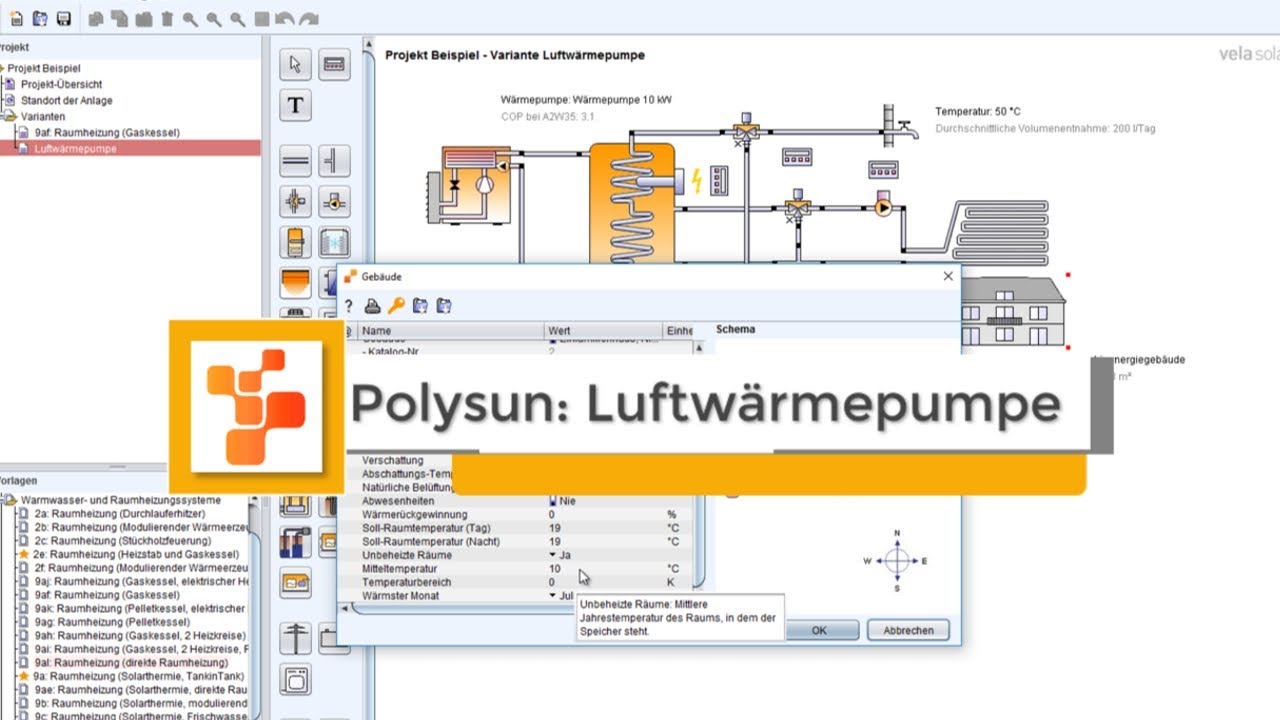Viewport: 1280px width, 720px height.
Task: Click the compass rose in Schema panel
Action: click(897, 561)
